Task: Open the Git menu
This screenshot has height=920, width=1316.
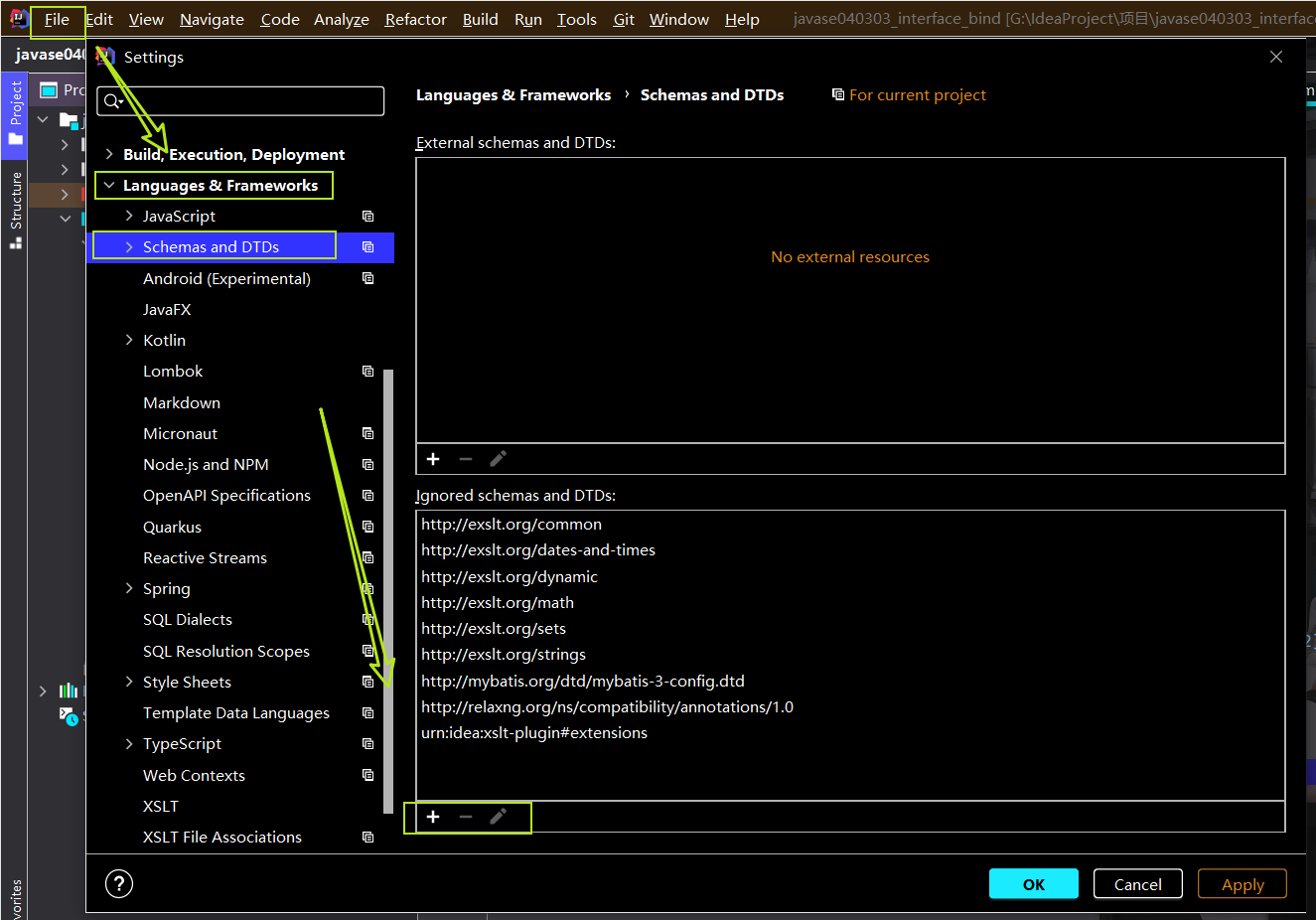Action: click(623, 18)
